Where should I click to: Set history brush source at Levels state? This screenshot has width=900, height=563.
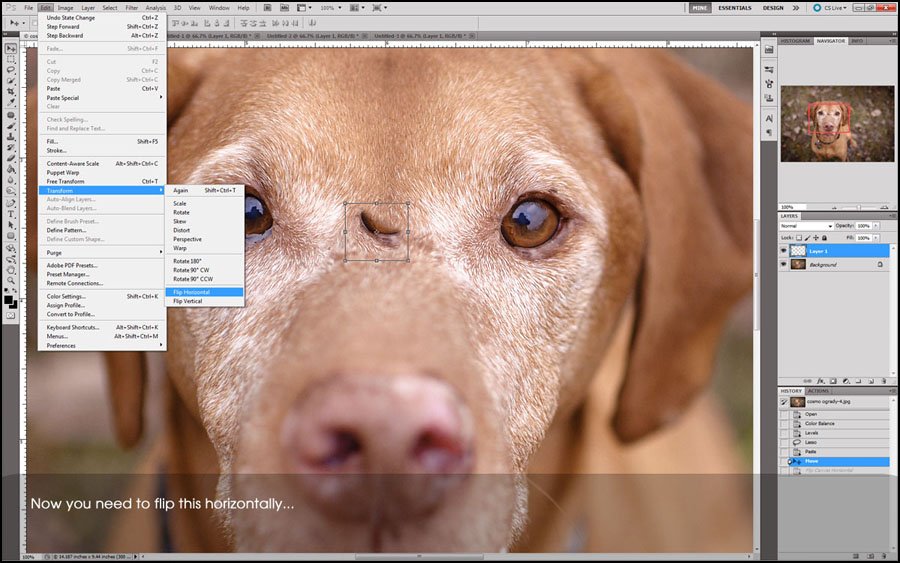785,433
